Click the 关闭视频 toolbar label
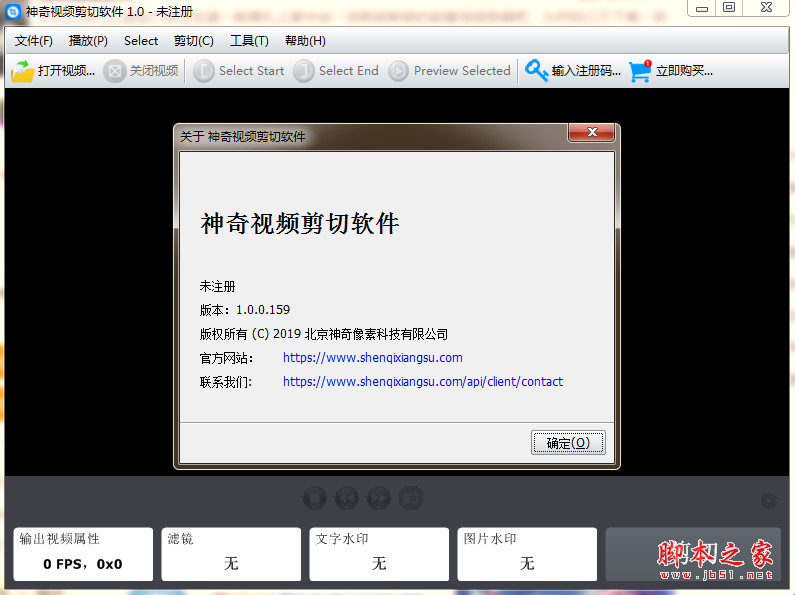This screenshot has height=595, width=795. 154,71
